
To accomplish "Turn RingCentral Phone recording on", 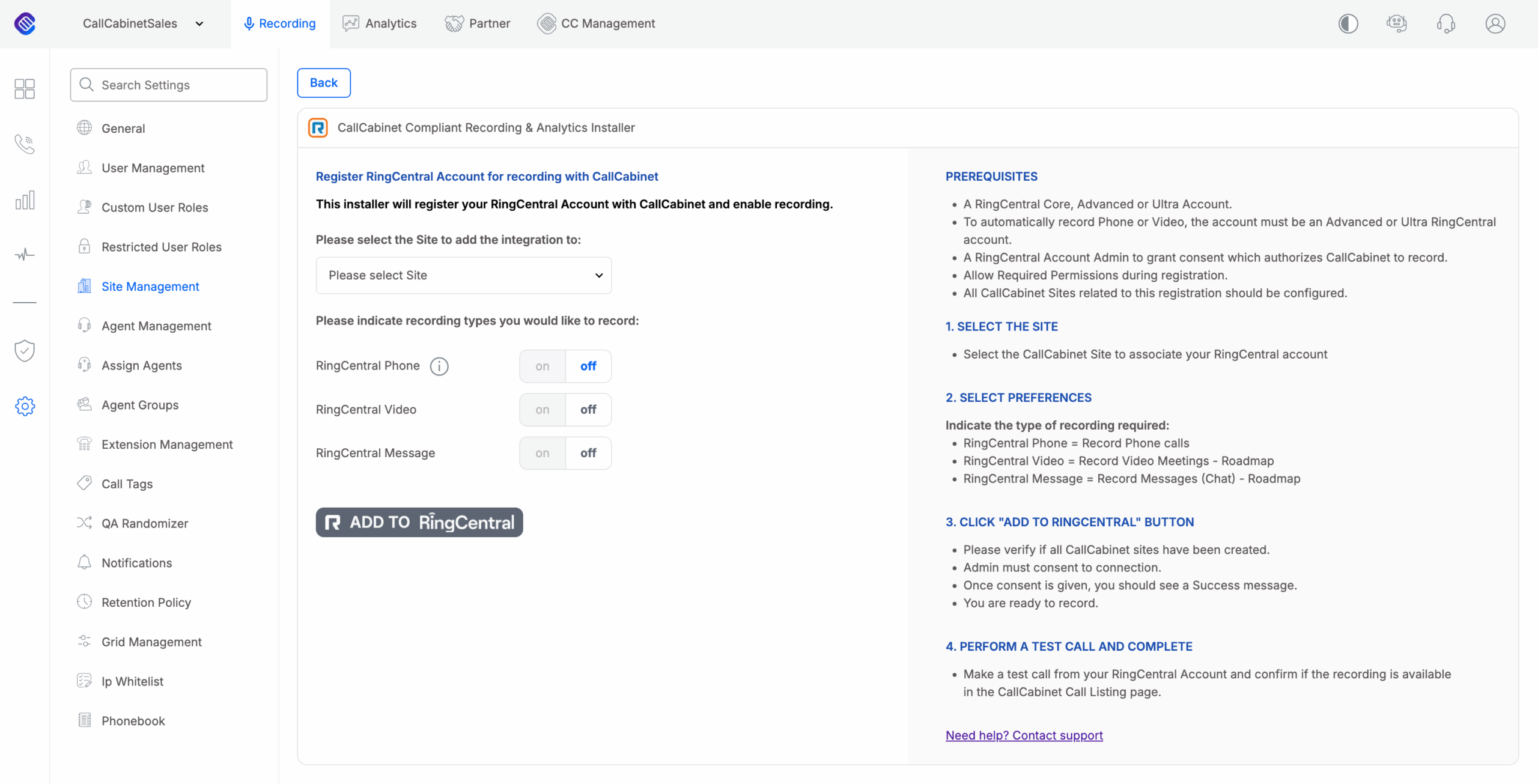I will coord(543,366).
